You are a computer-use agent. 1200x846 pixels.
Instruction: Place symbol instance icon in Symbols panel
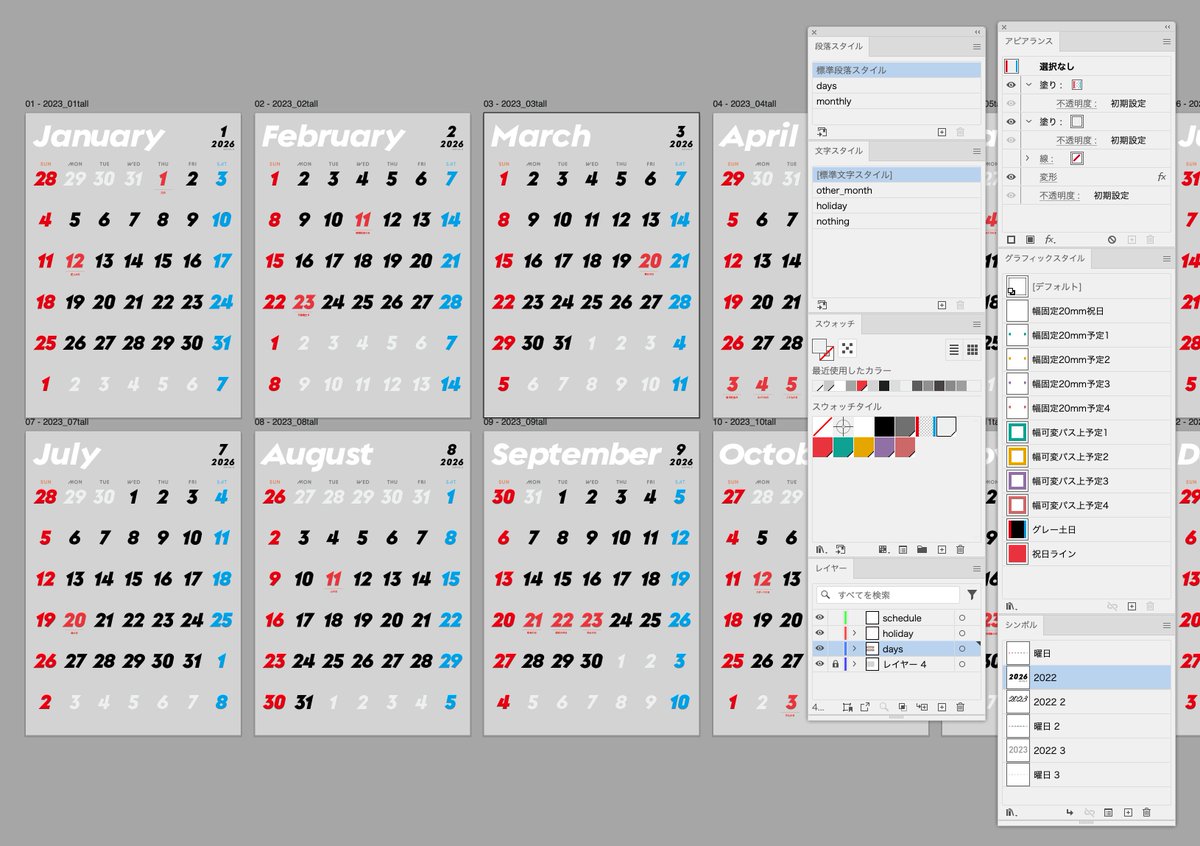pos(1070,813)
